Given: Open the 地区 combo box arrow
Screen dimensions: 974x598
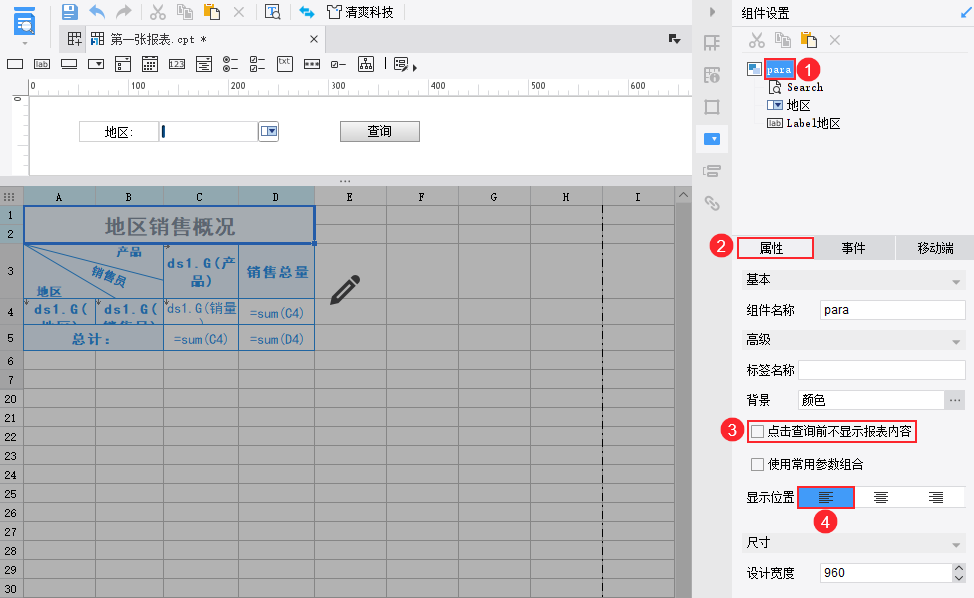Looking at the screenshot, I should pyautogui.click(x=268, y=131).
